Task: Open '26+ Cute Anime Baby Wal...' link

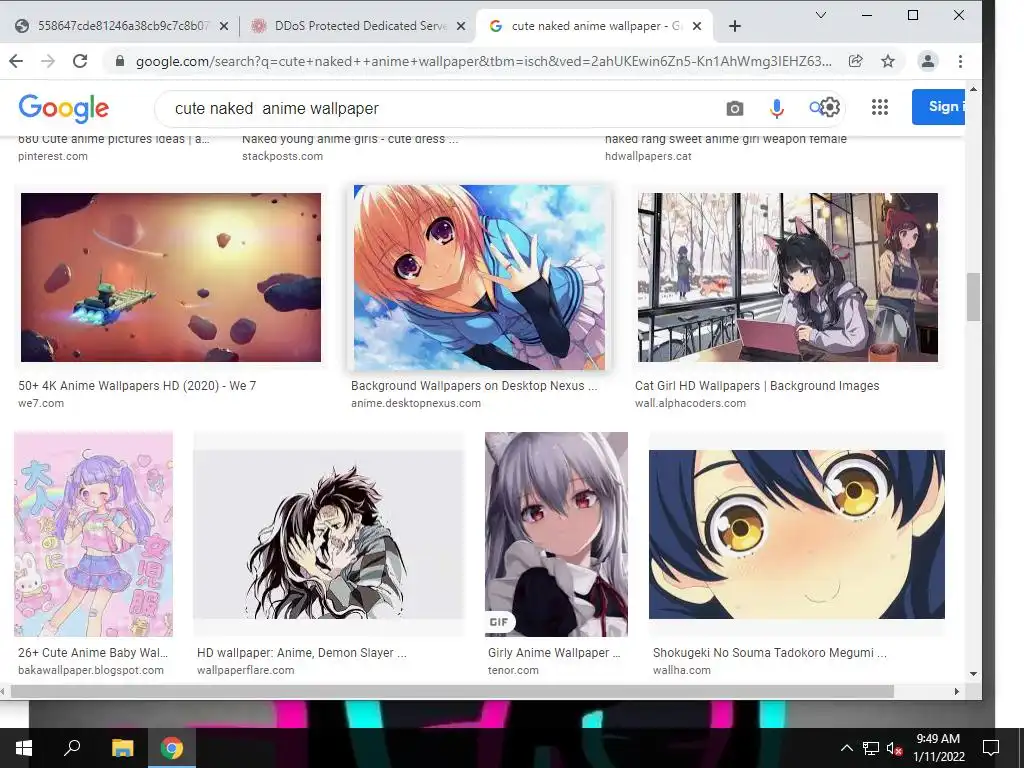Action: [93, 653]
